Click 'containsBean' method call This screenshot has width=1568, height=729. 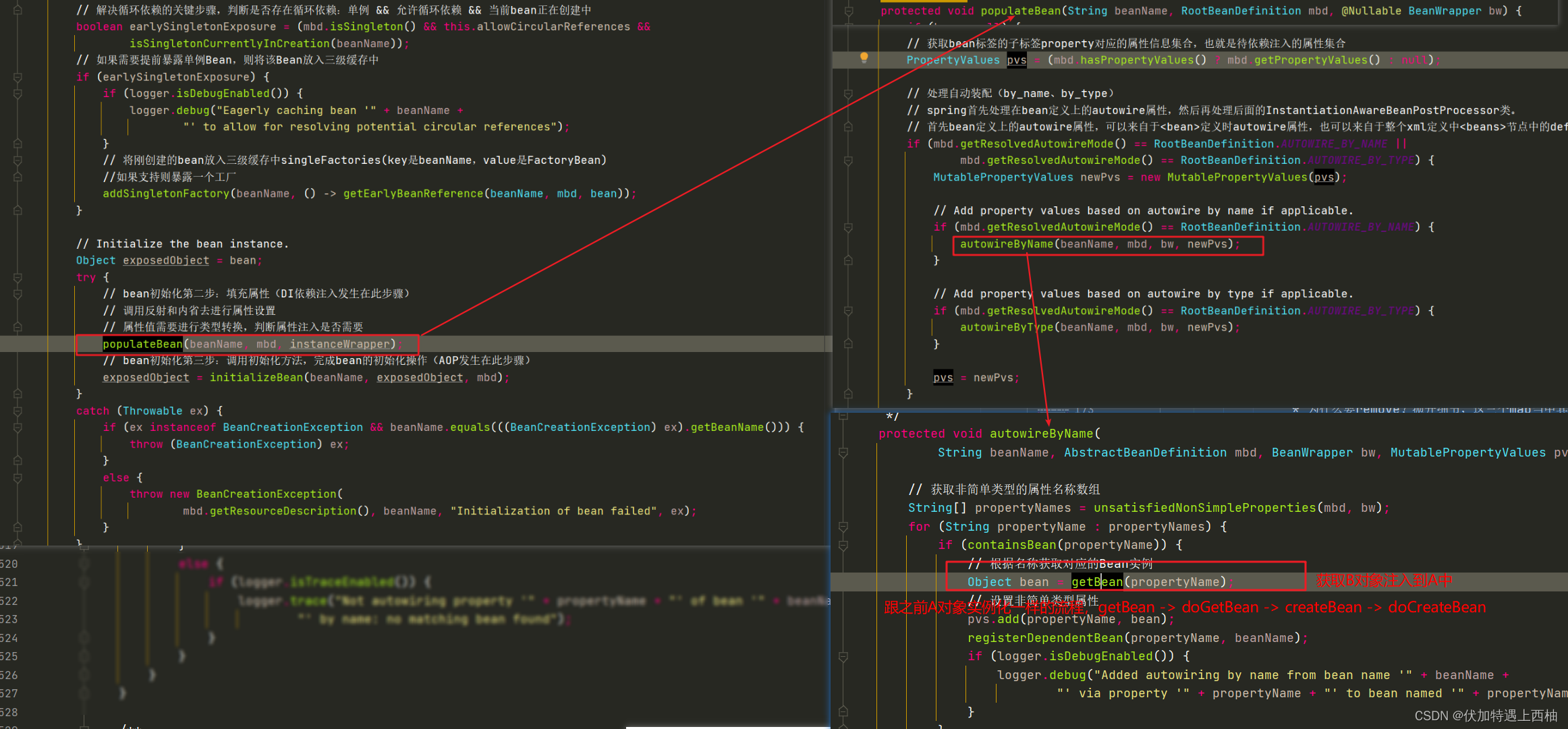tap(1012, 545)
